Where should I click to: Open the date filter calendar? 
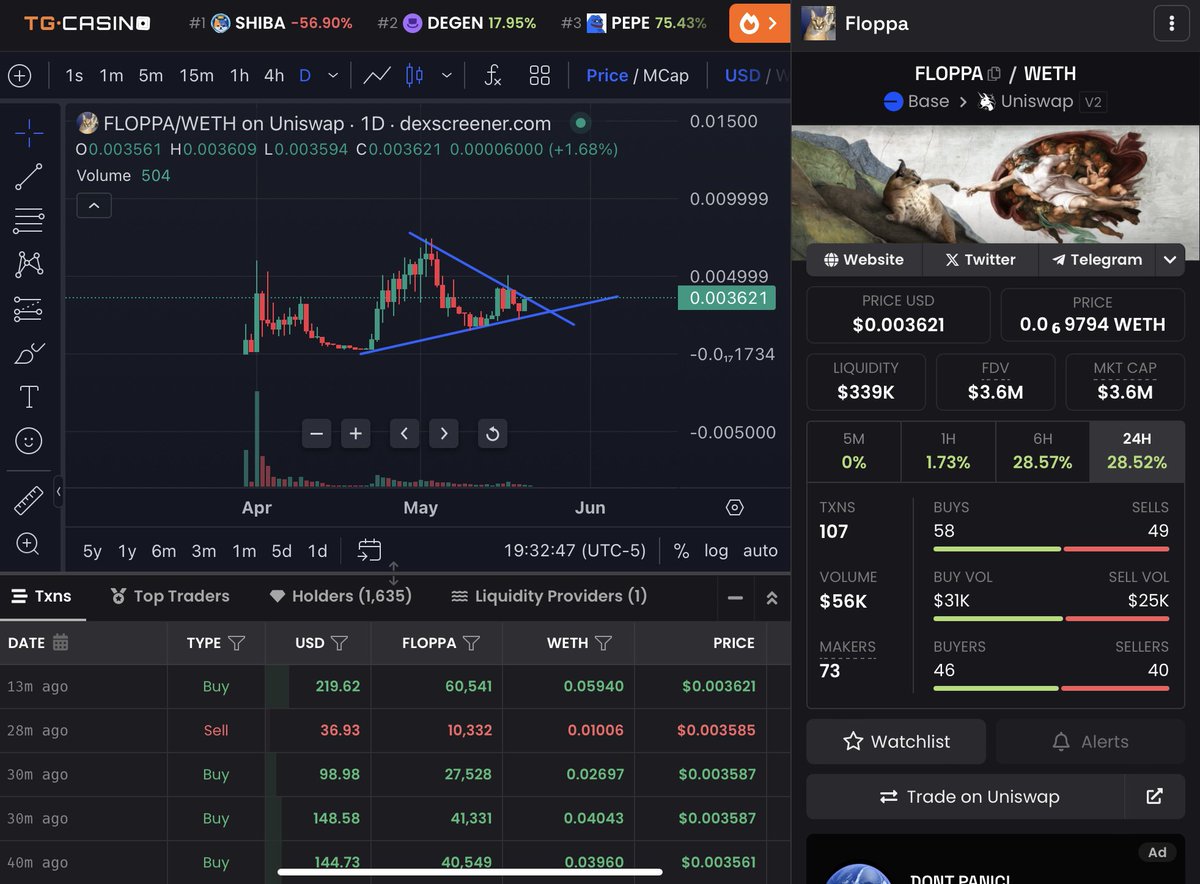click(x=60, y=643)
